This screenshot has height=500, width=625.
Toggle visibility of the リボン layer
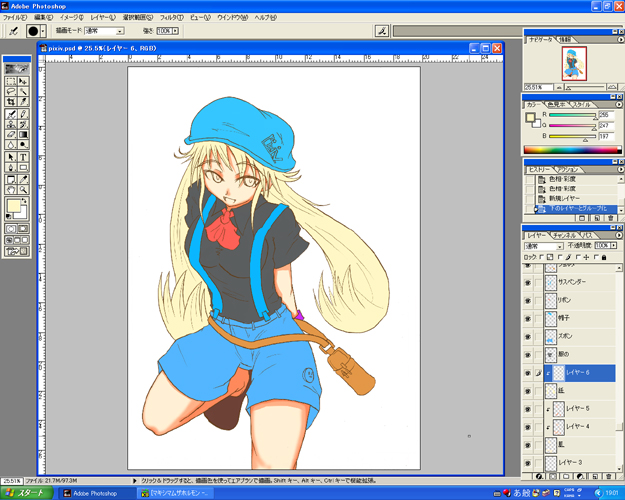tap(528, 300)
